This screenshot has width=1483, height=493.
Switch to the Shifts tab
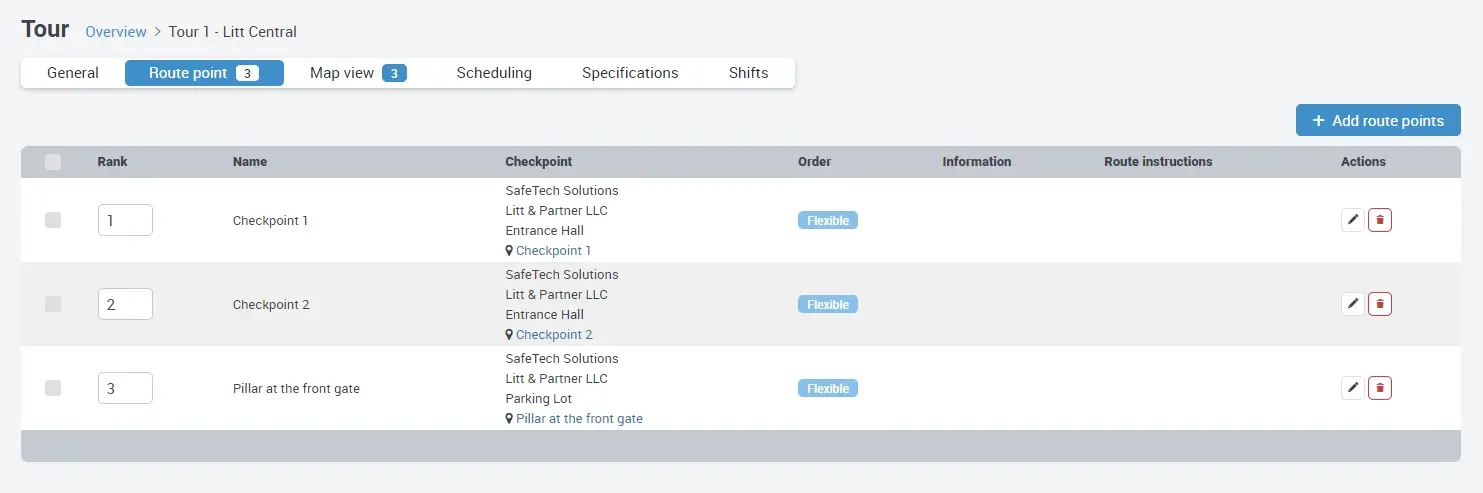click(x=749, y=73)
